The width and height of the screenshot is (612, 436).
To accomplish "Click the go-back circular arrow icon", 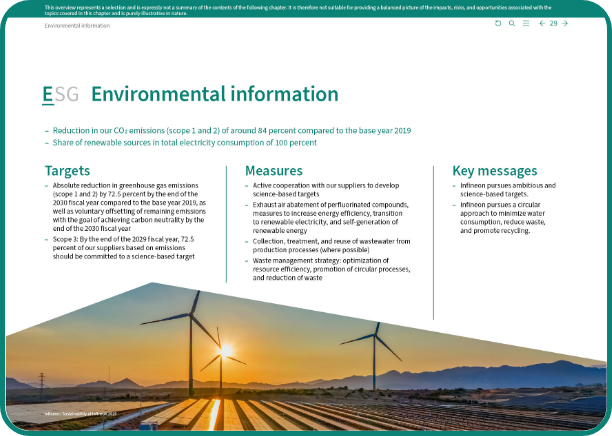I will click(498, 23).
